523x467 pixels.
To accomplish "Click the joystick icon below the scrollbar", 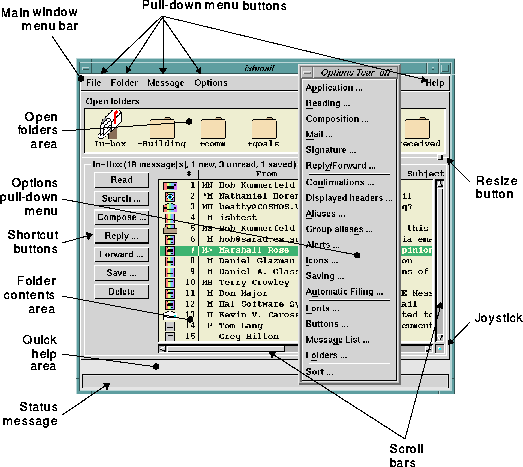I will point(440,349).
